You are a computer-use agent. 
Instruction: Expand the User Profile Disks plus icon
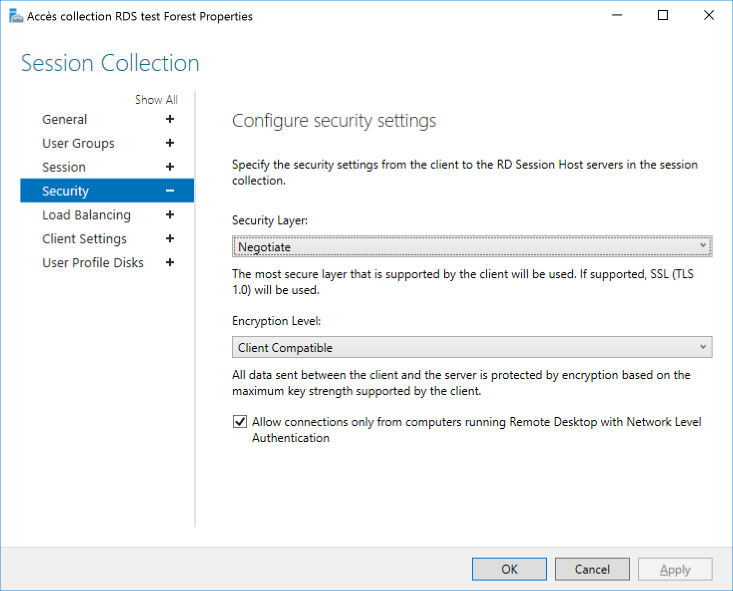170,262
